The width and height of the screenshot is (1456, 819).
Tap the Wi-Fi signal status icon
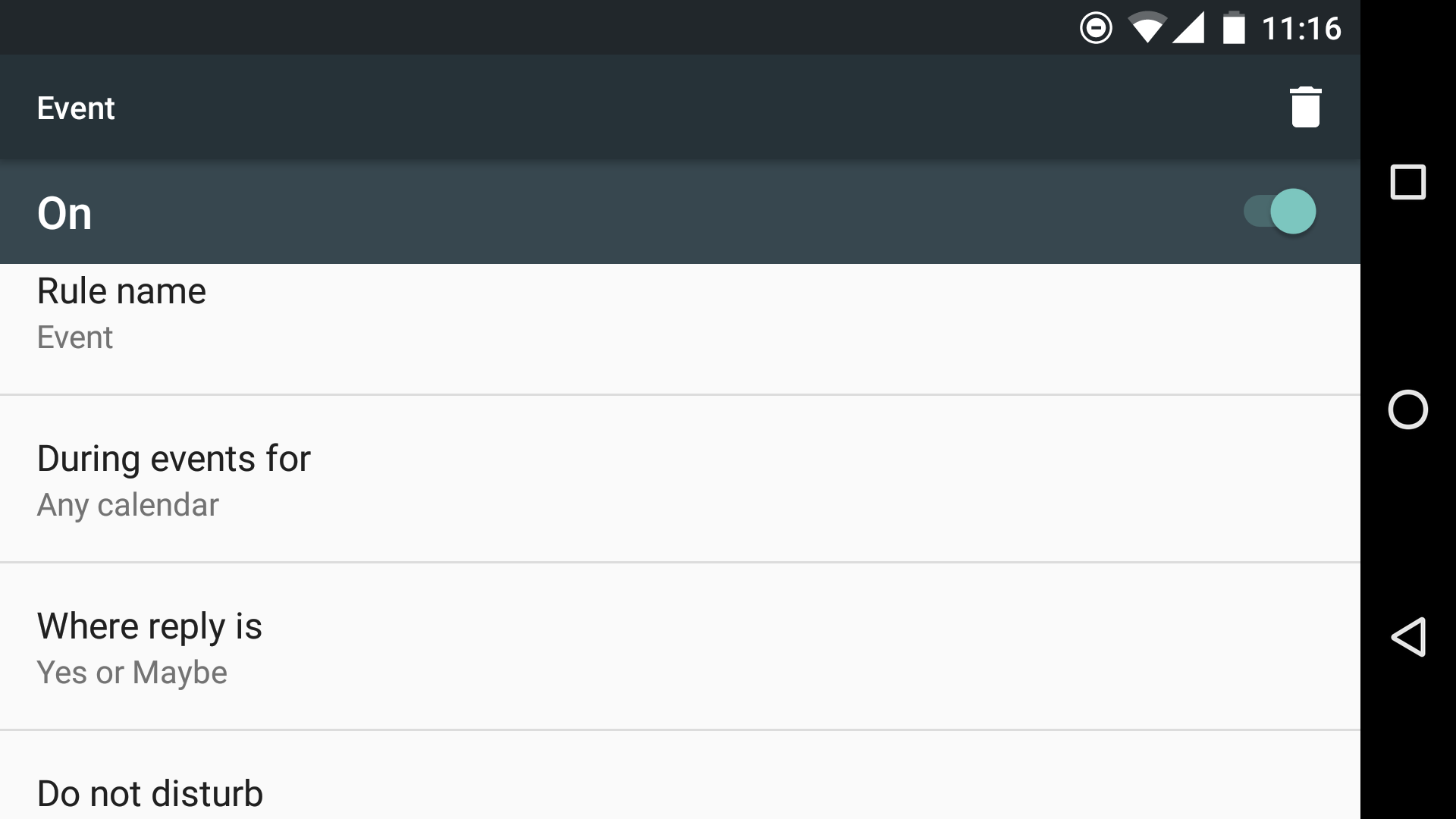[x=1147, y=29]
